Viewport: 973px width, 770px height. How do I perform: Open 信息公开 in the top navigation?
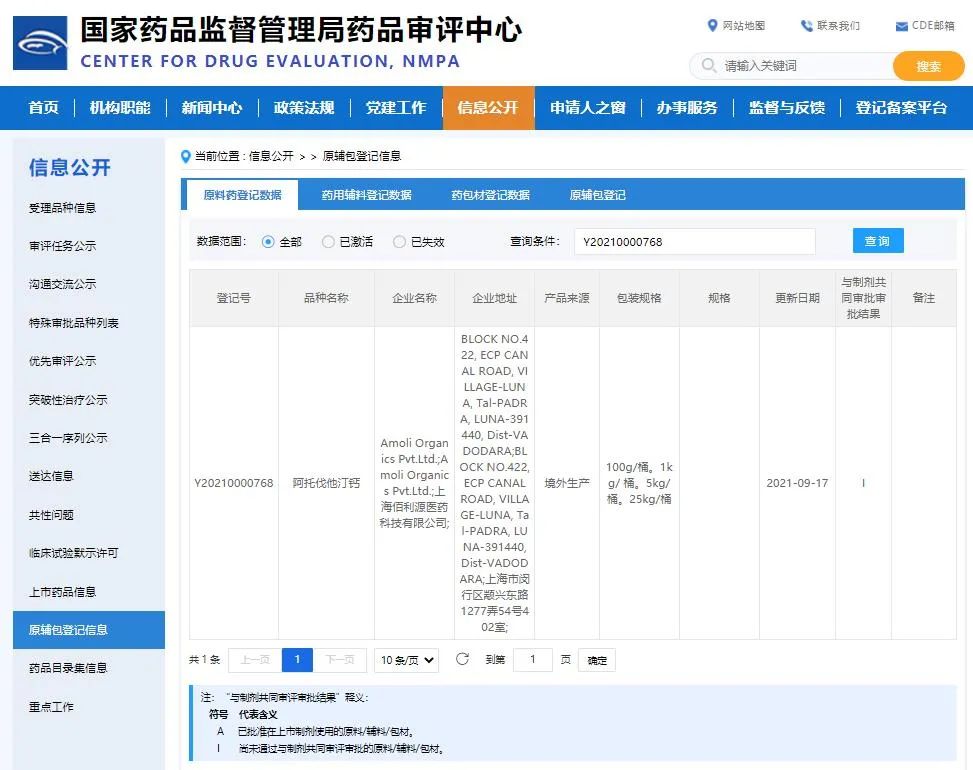tap(487, 108)
